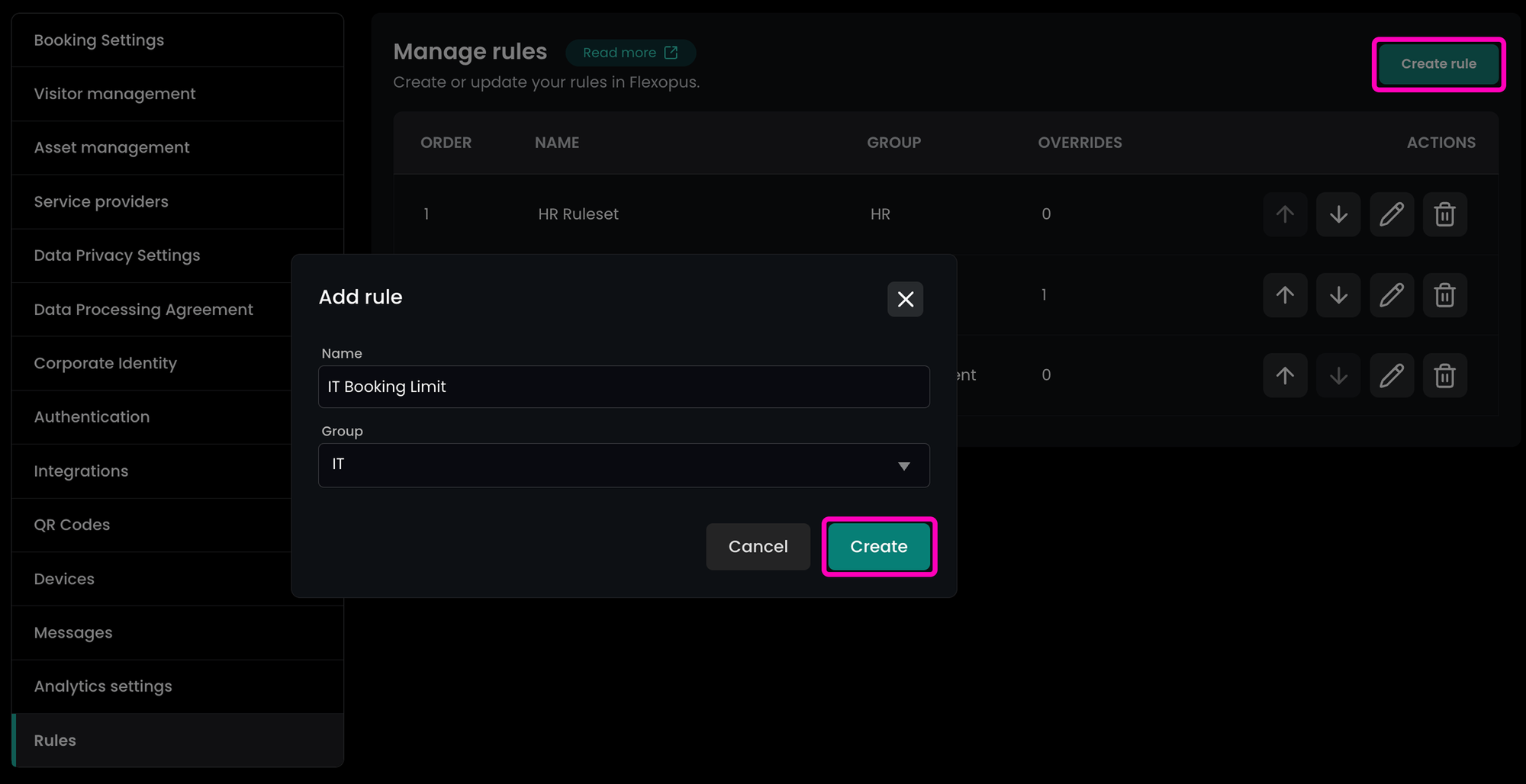The height and width of the screenshot is (784, 1526).
Task: Open the Group dropdown showing IT
Action: (x=623, y=465)
